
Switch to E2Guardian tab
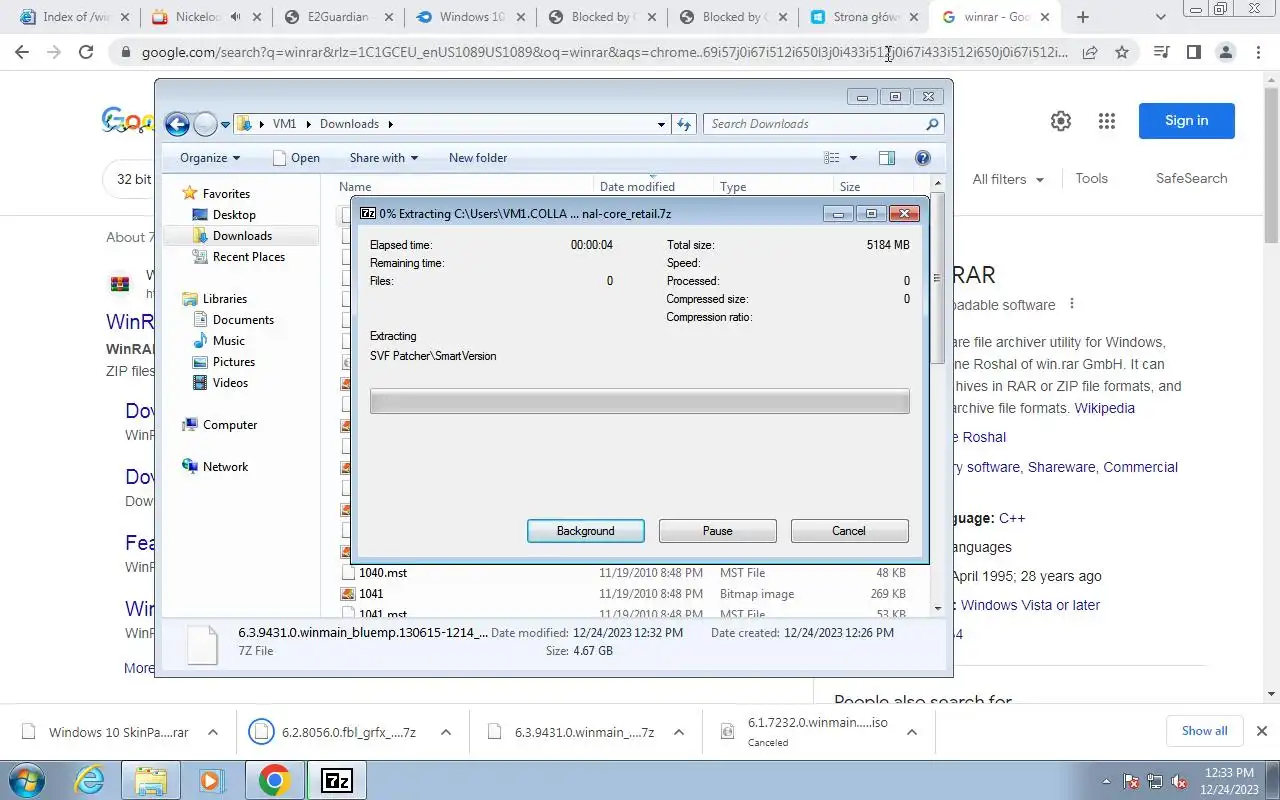point(337,17)
